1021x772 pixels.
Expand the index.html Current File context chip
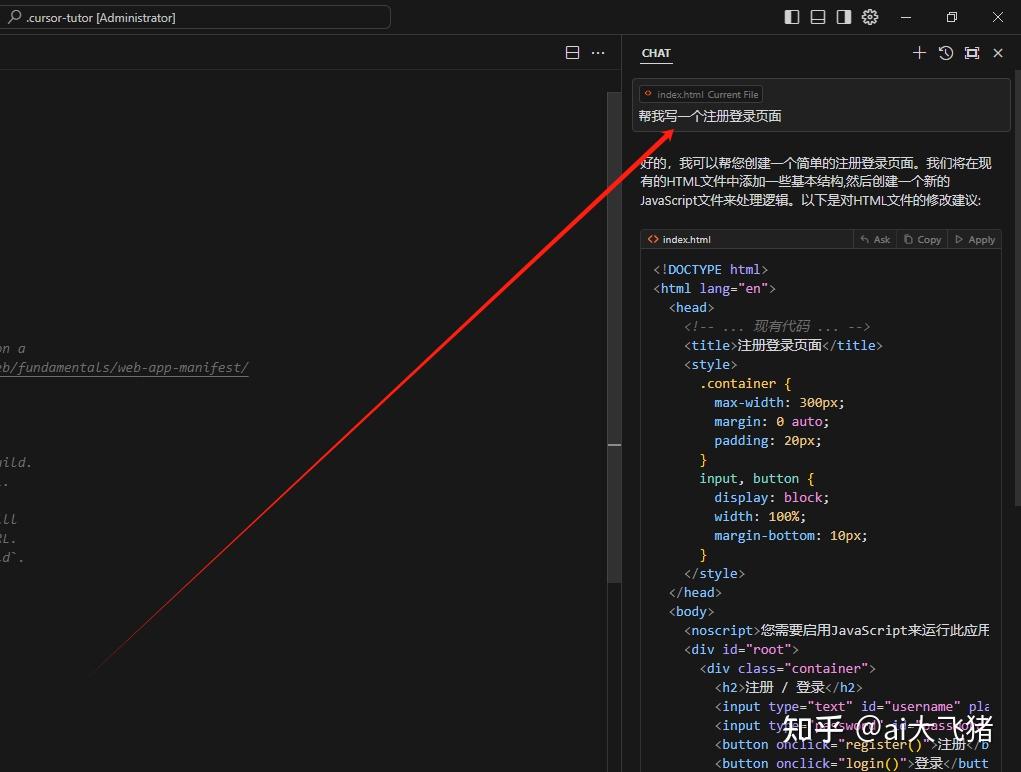[x=700, y=93]
